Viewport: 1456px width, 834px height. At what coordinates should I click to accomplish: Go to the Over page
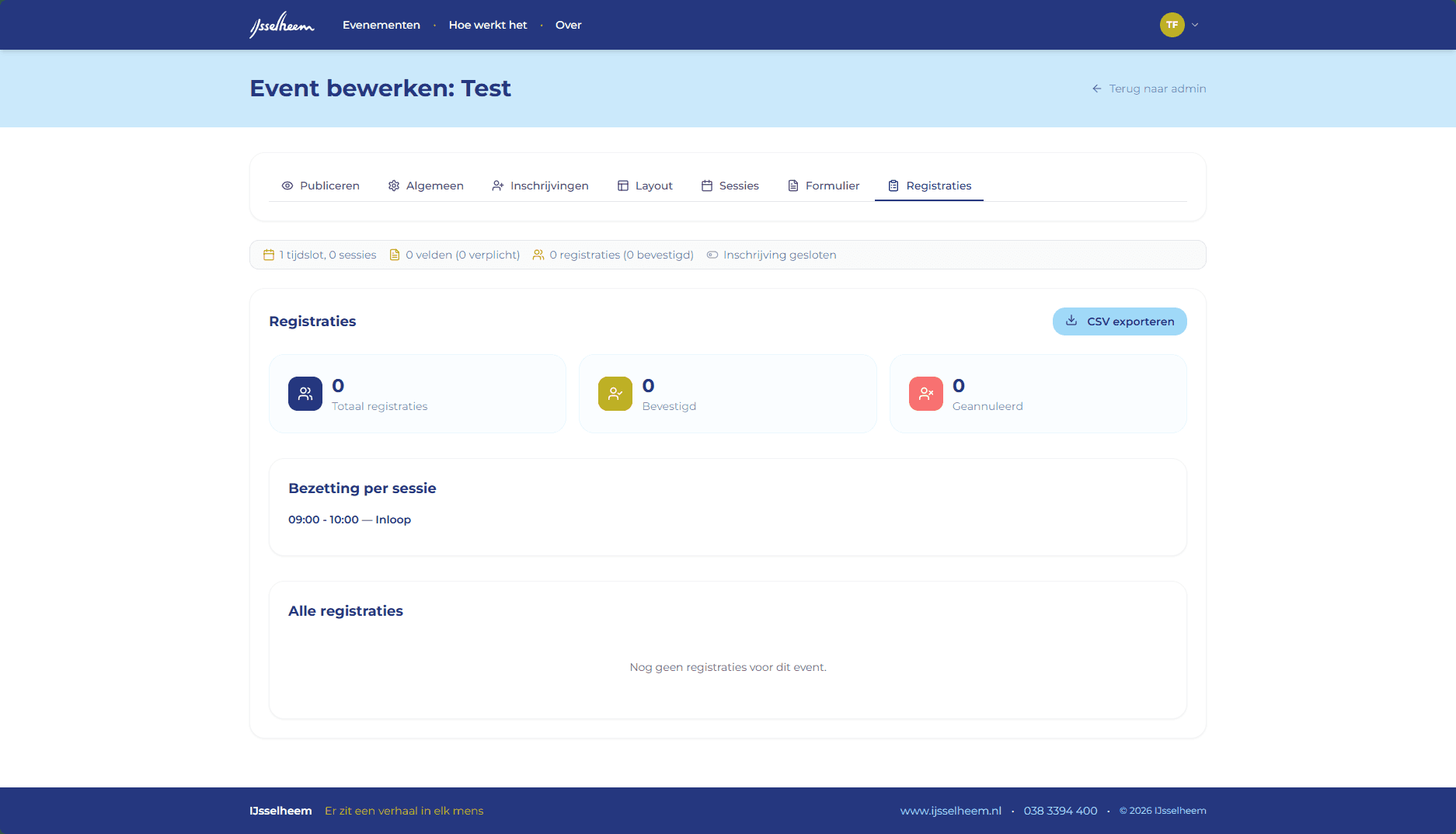point(568,25)
